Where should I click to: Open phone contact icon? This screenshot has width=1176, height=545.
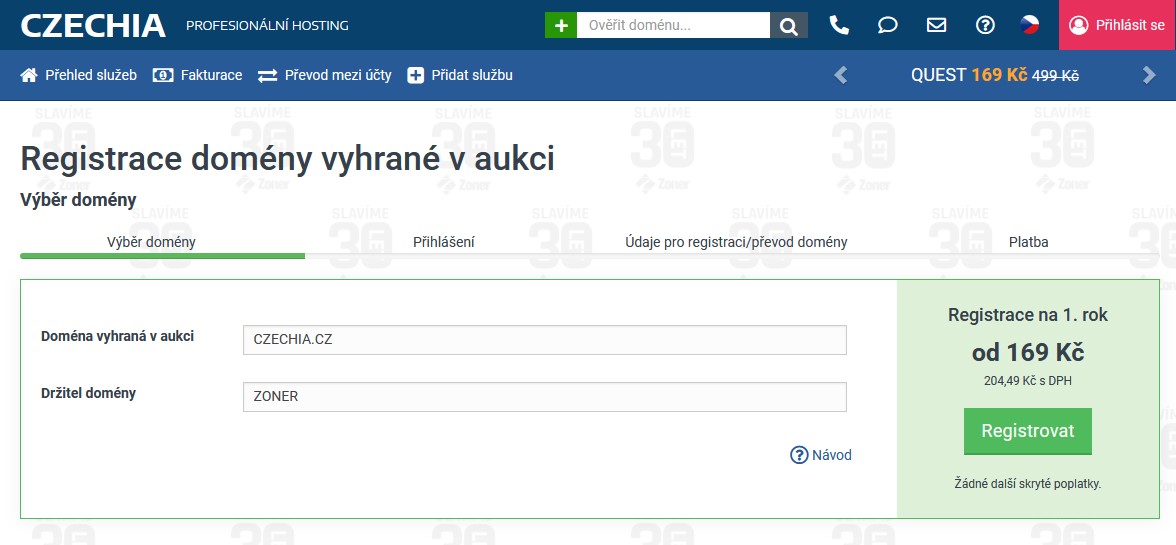tap(839, 25)
